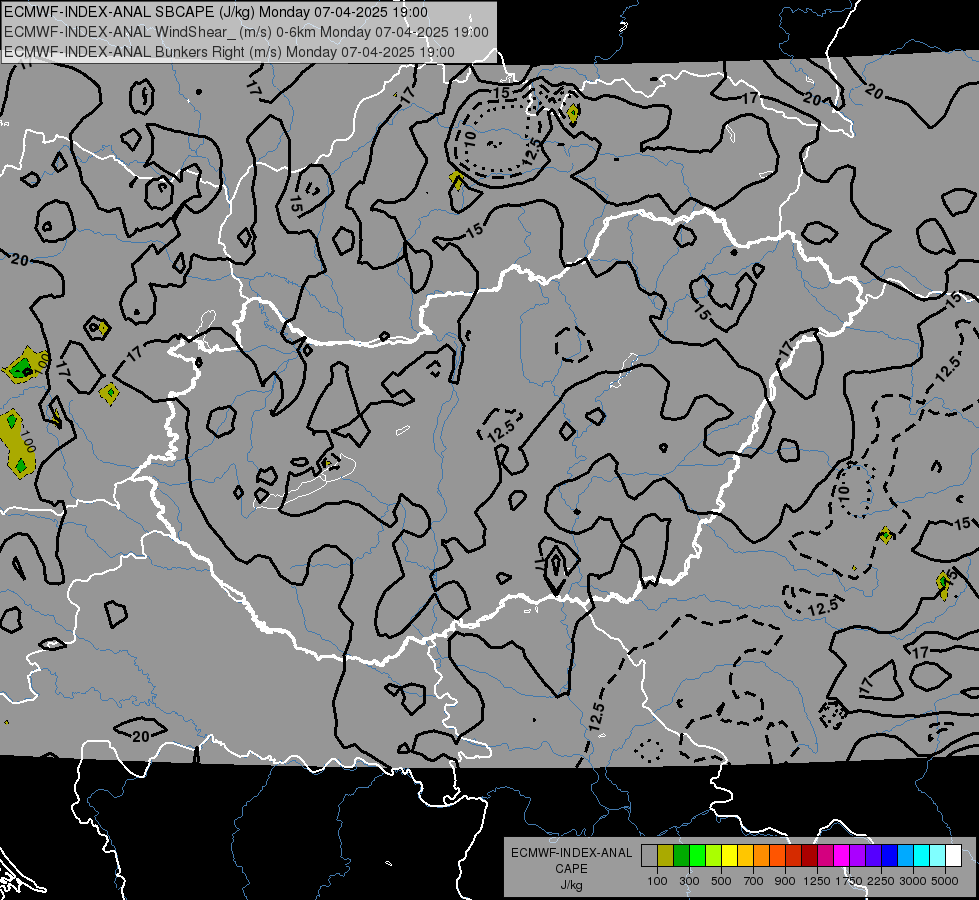The image size is (979, 900).
Task: Pick the violet swatch just before the 2250 tick
Action: point(873,856)
